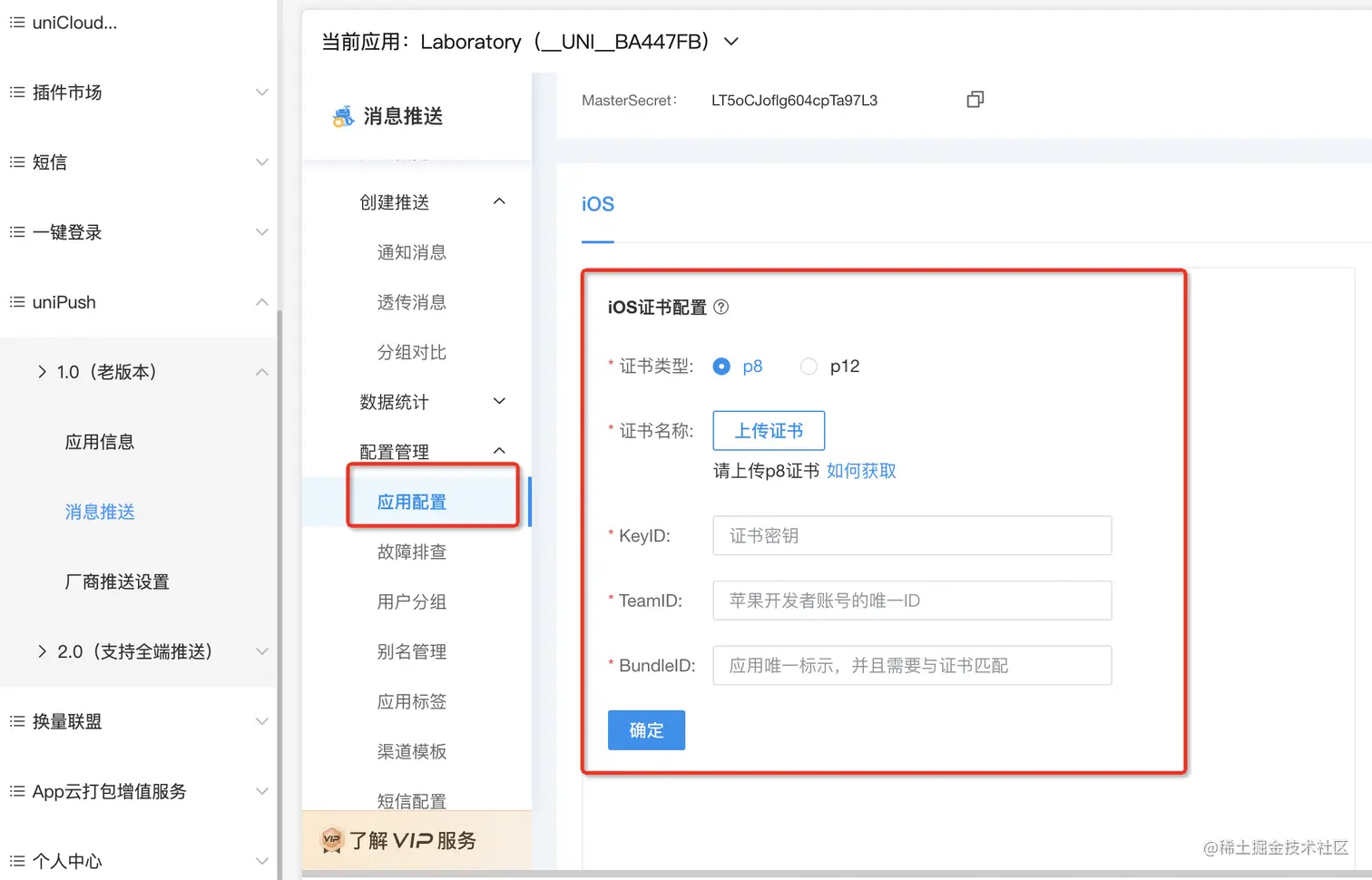
Task: Open 厂商推送设置 in left sidebar
Action: (117, 582)
